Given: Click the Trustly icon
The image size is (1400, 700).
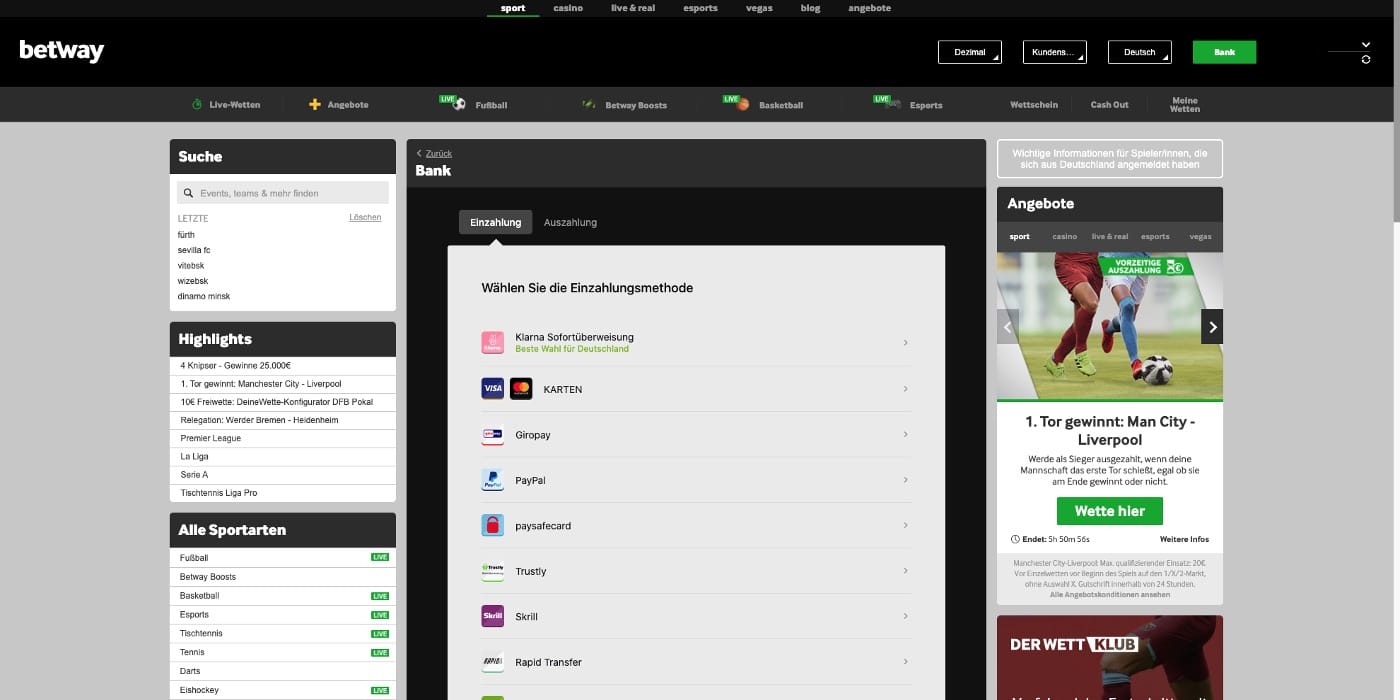Looking at the screenshot, I should click(x=492, y=571).
